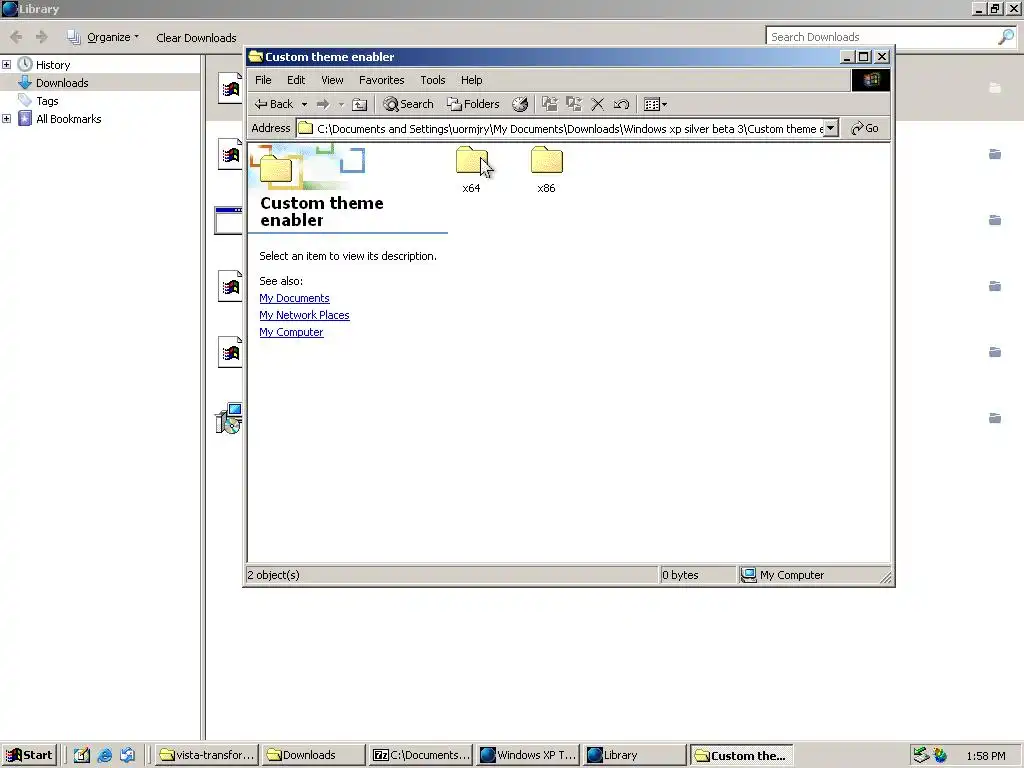1024x768 pixels.
Task: Click the first Quick Launch icon
Action: click(x=82, y=756)
